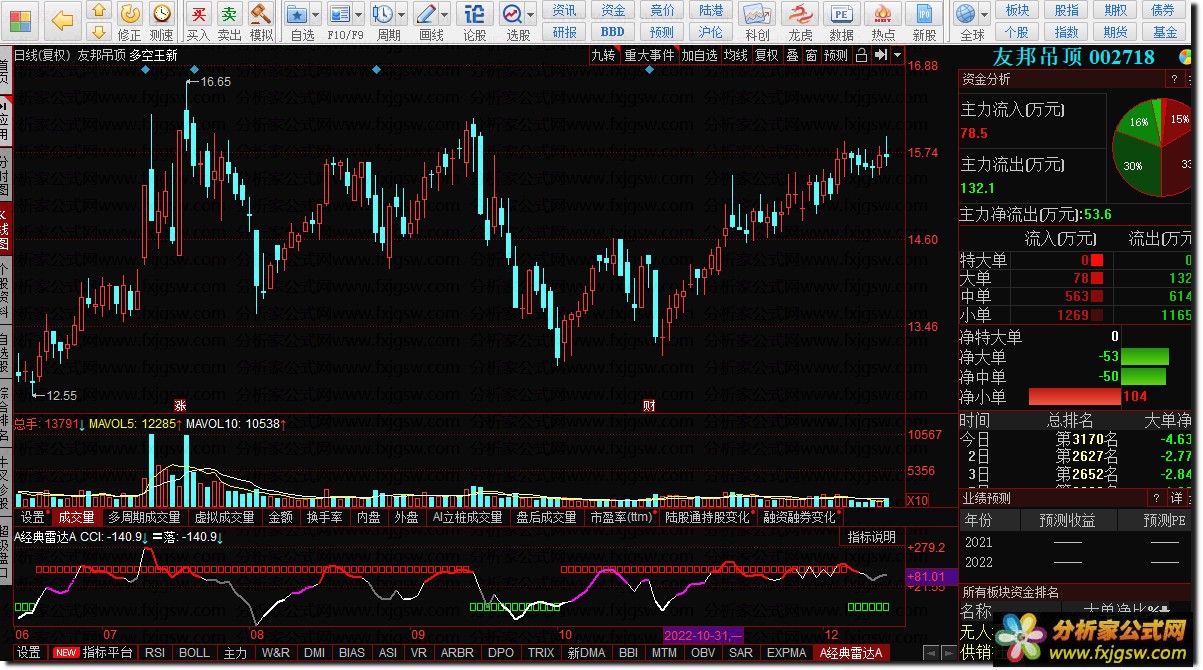Open the F10/F9 info icon
This screenshot has height=670, width=1203.
pos(341,14)
